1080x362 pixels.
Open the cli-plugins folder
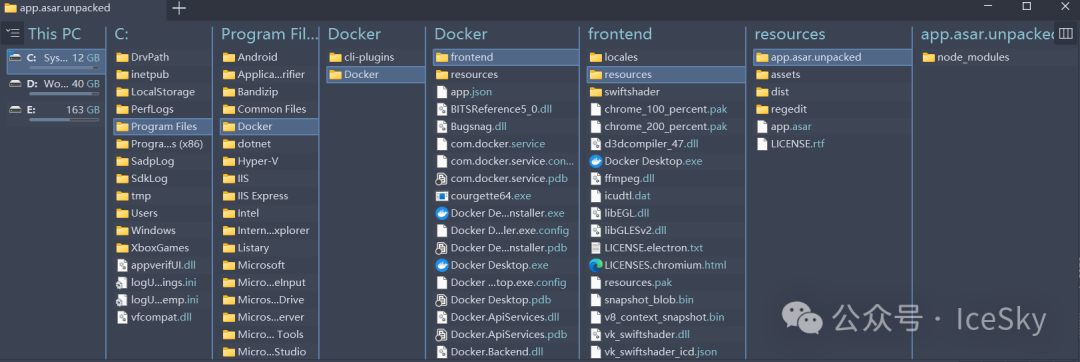pyautogui.click(x=375, y=57)
